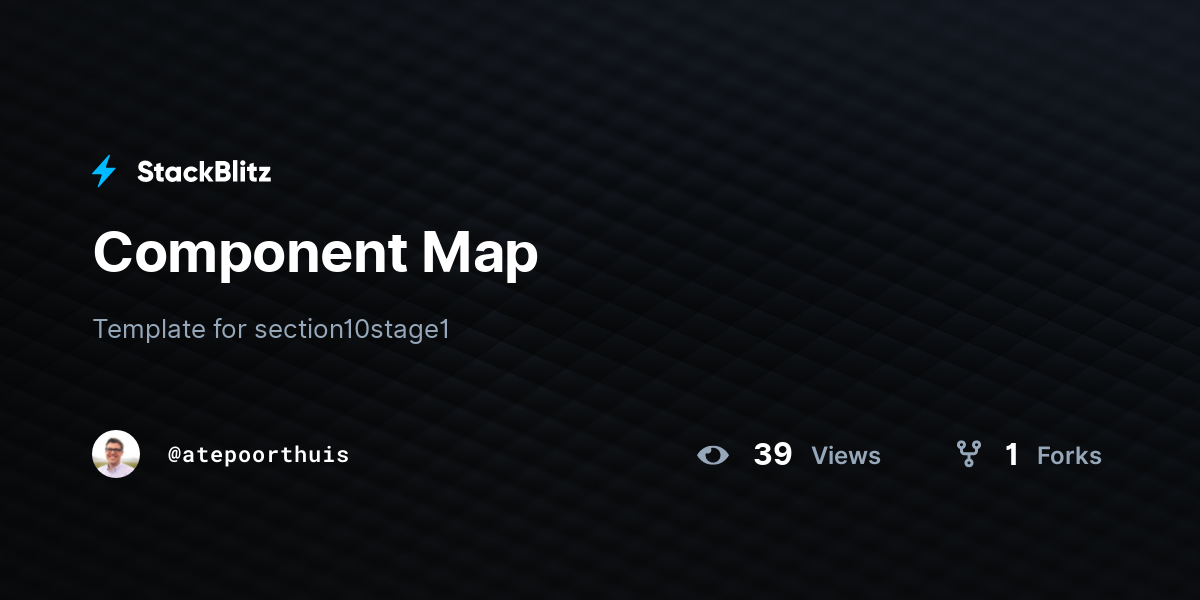Viewport: 1200px width, 600px height.
Task: Select the eye icon beside Views
Action: coord(713,455)
